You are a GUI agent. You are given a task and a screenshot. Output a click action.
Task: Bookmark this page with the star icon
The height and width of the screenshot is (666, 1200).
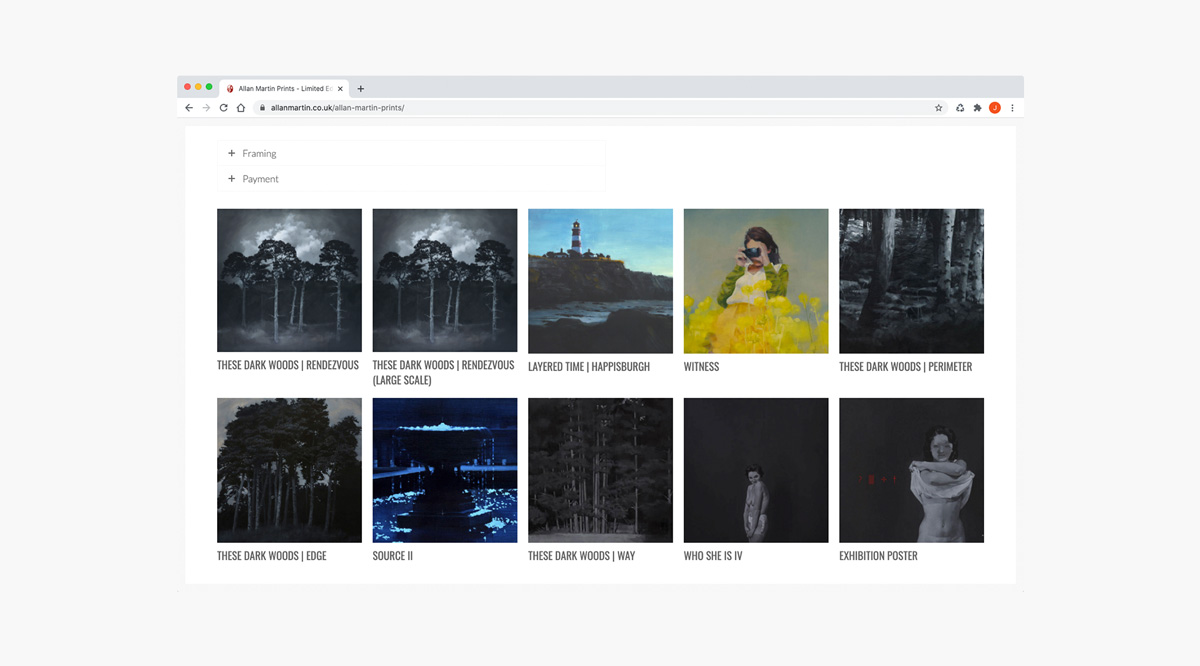pyautogui.click(x=938, y=108)
